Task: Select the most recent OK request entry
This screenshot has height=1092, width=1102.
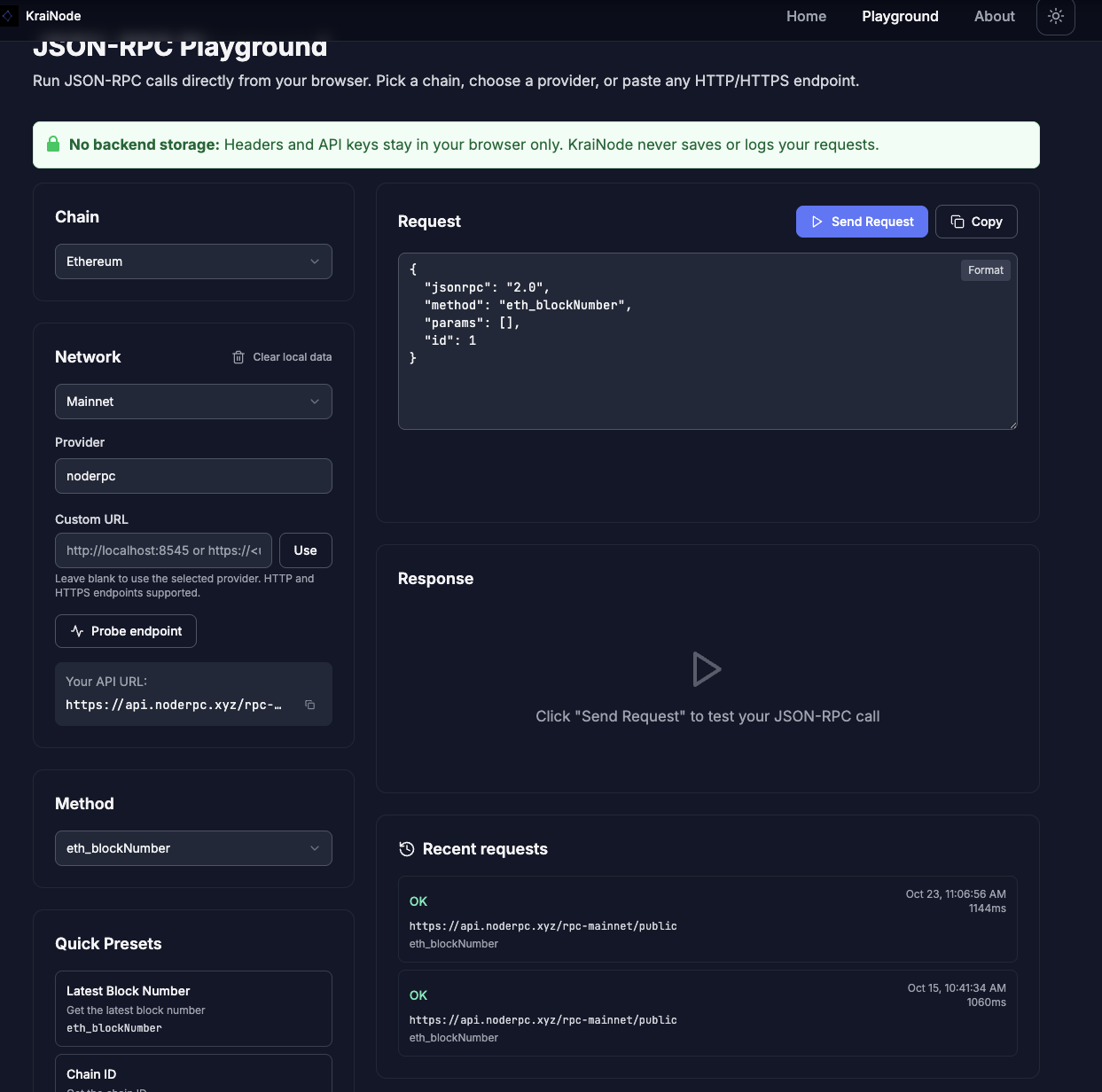Action: (x=707, y=919)
